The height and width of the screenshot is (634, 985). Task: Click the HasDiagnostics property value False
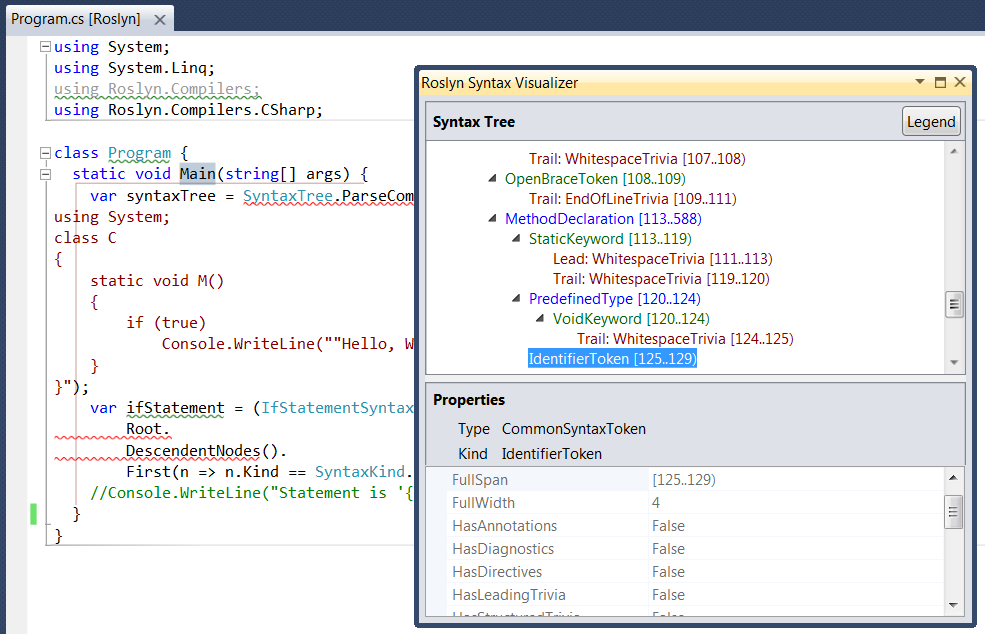pyautogui.click(x=668, y=549)
